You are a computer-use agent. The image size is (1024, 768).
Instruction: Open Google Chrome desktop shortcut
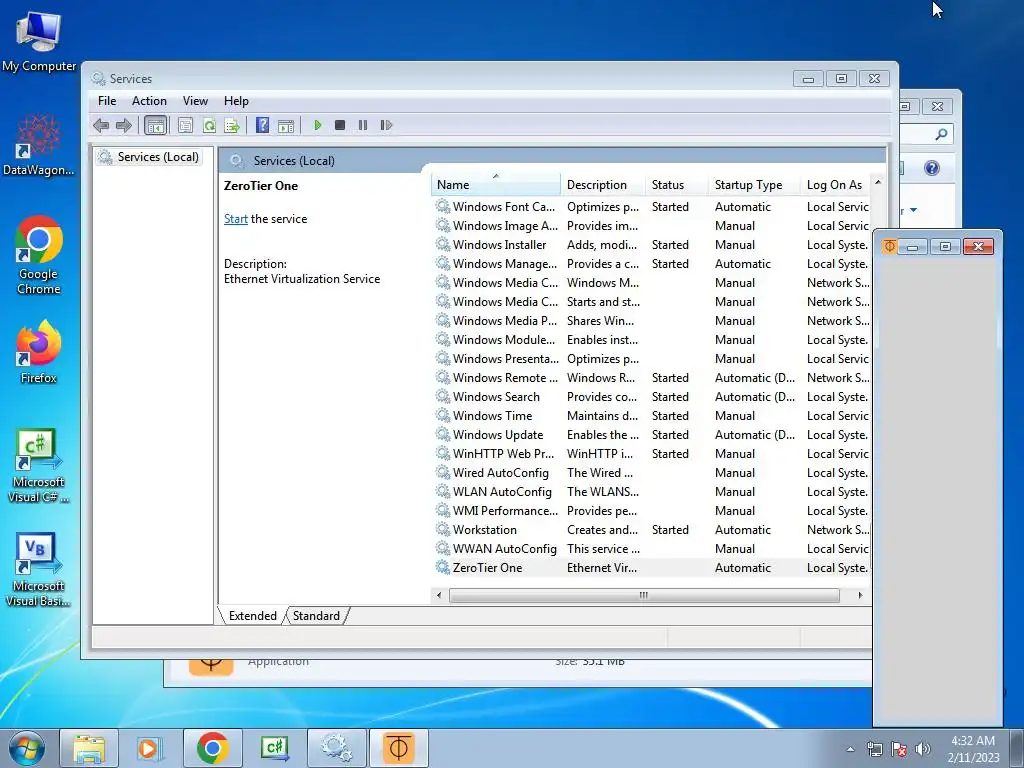pyautogui.click(x=39, y=256)
